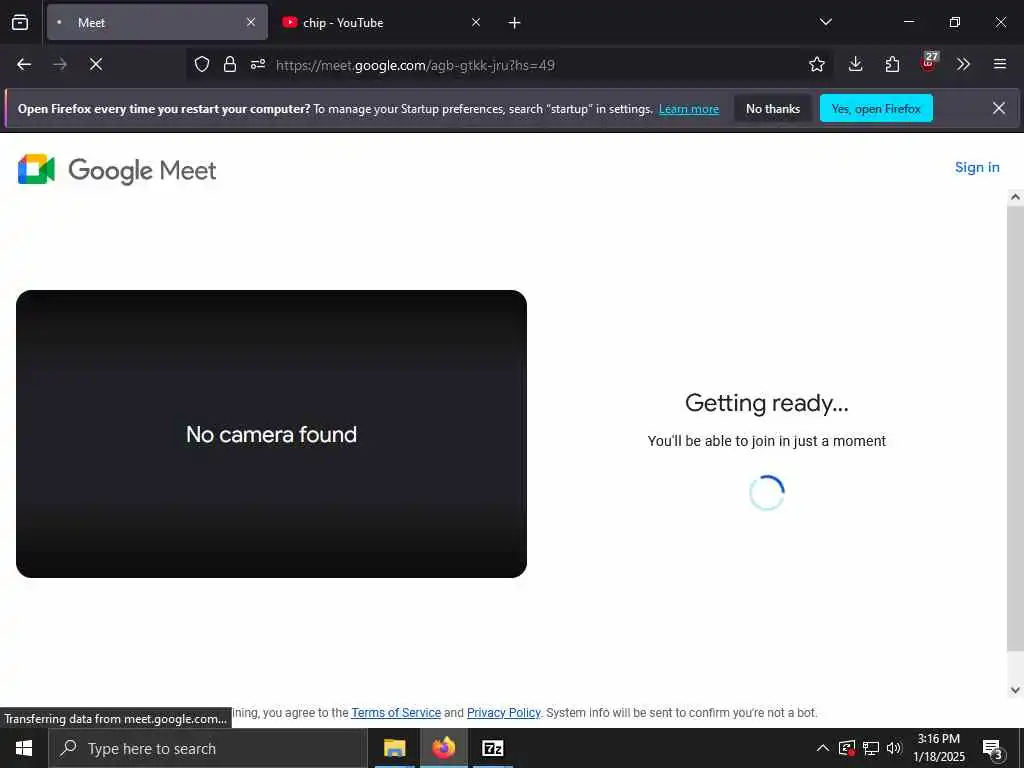Click the vertical scrollbar thumb
The width and height of the screenshot is (1024, 768).
coord(1015,428)
